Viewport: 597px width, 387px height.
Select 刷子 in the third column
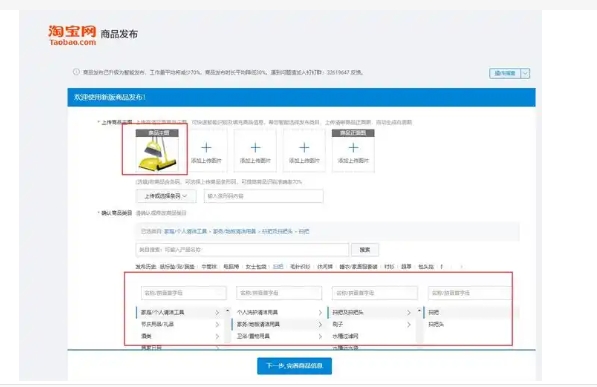tap(338, 324)
